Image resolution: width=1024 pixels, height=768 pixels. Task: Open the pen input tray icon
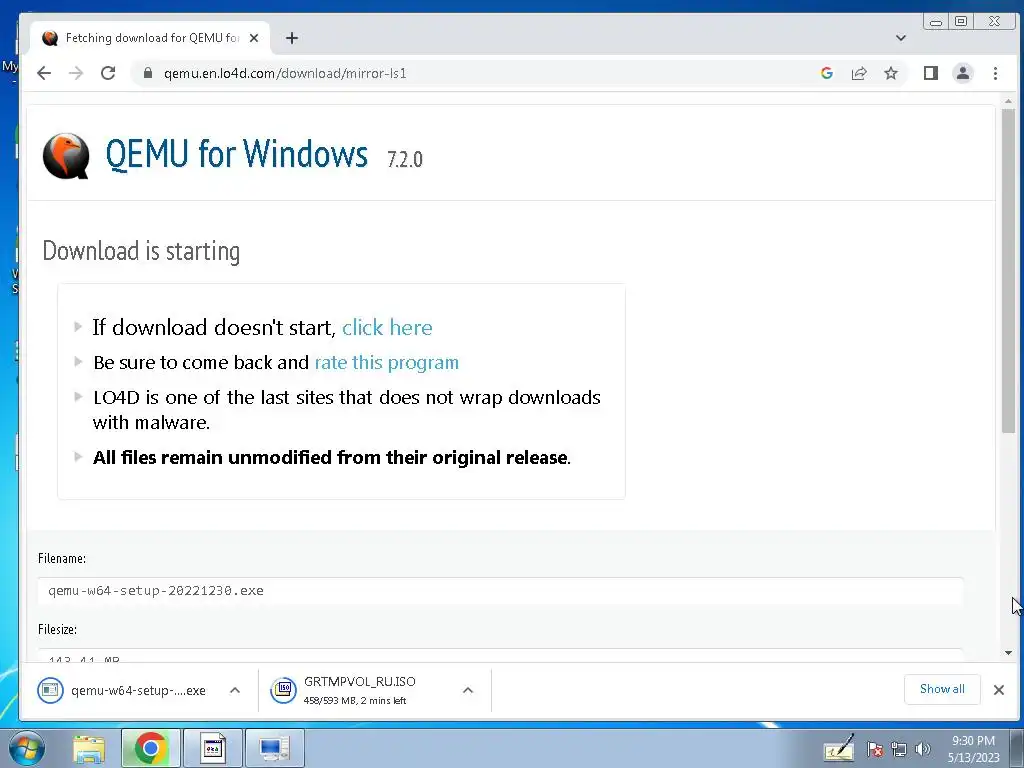click(839, 748)
